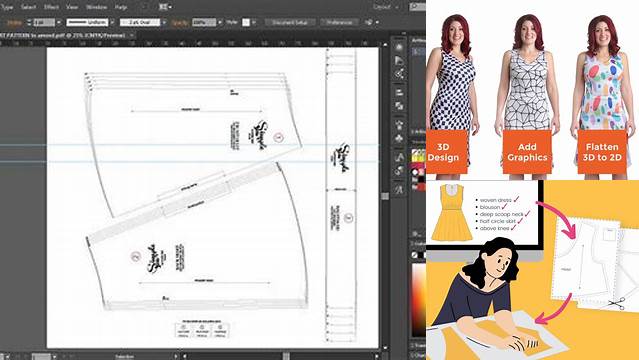The width and height of the screenshot is (639, 360).
Task: Open the Effect menu
Action: pyautogui.click(x=51, y=7)
